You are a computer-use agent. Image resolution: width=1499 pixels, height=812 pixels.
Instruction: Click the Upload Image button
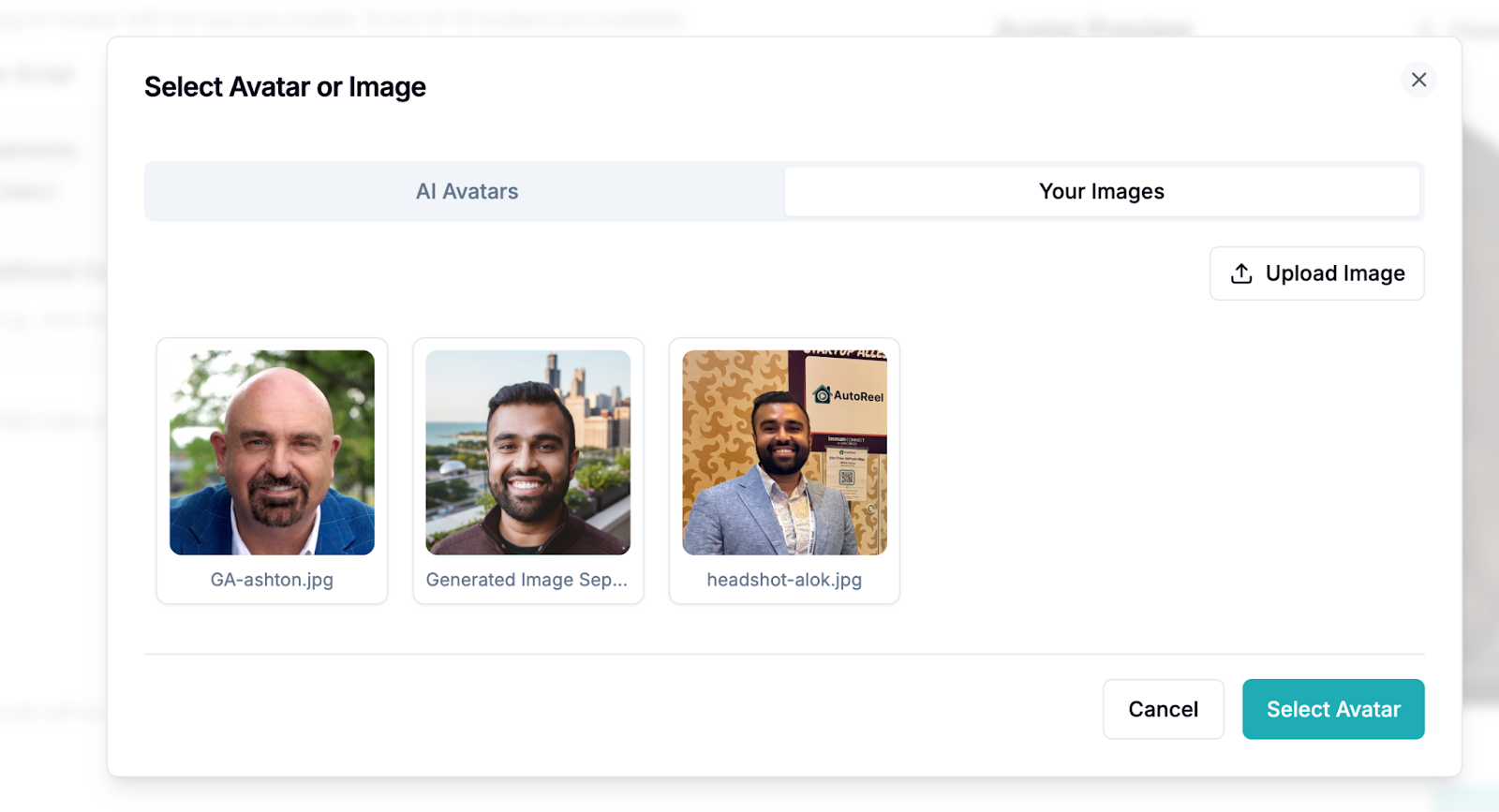coord(1316,273)
